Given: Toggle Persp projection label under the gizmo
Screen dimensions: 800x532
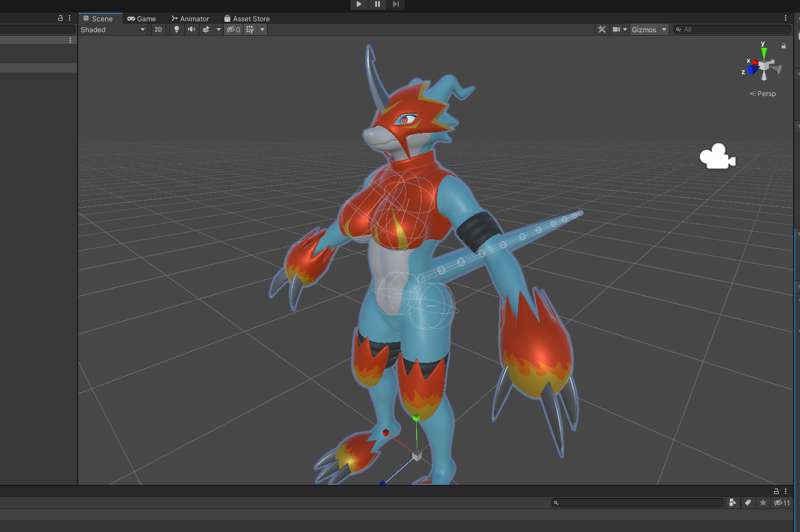Looking at the screenshot, I should [763, 93].
